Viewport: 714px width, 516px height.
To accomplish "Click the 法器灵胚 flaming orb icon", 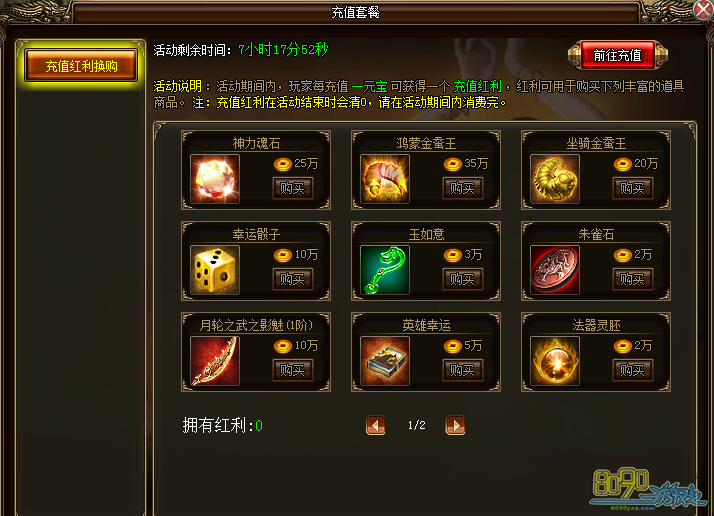I will (x=555, y=361).
